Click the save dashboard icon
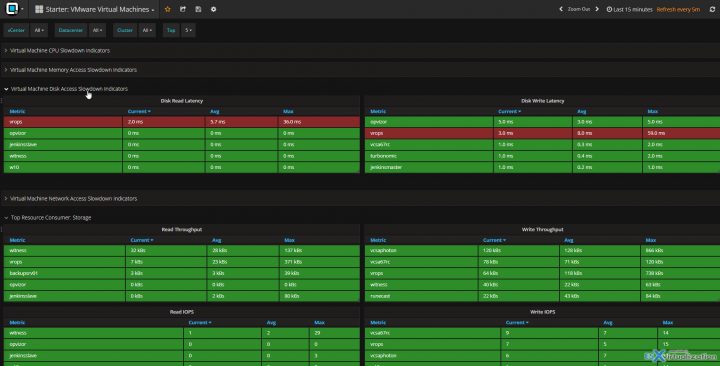720x366 pixels. coord(198,9)
